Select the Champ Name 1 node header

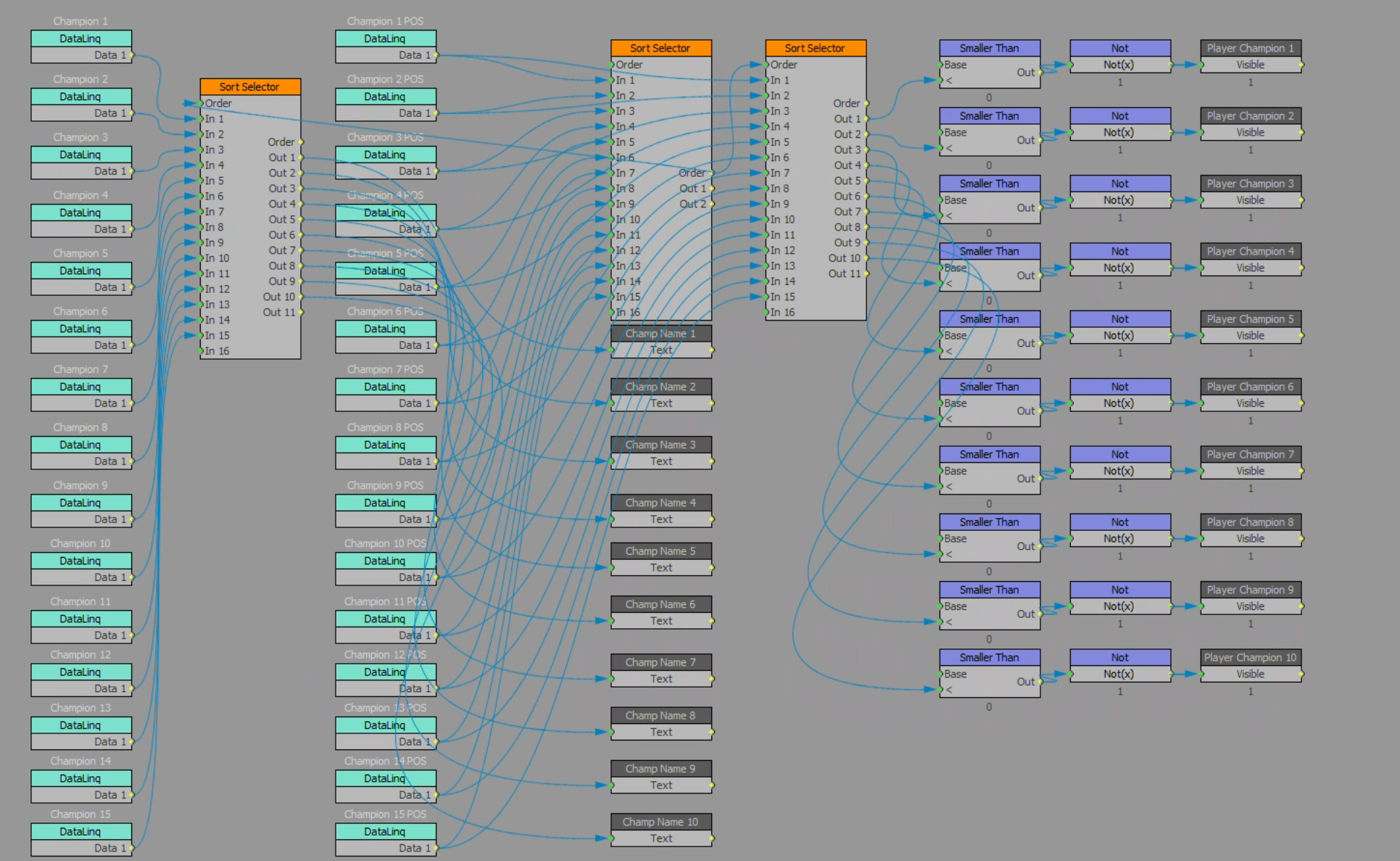[660, 334]
